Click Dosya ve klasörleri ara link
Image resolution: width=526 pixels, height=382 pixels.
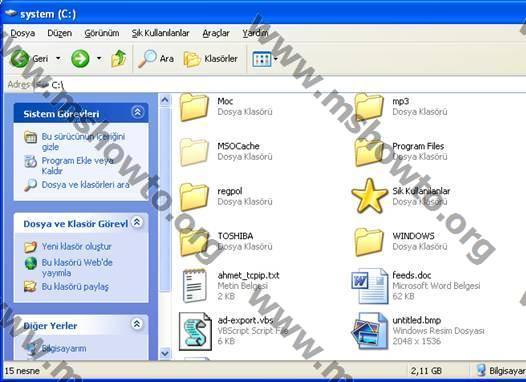pos(86,185)
